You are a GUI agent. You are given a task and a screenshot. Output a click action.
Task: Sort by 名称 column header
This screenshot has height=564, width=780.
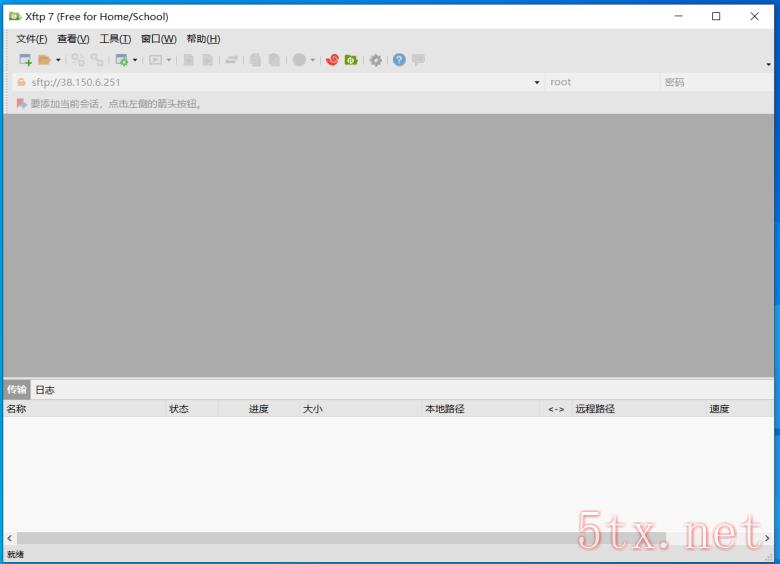coord(84,409)
